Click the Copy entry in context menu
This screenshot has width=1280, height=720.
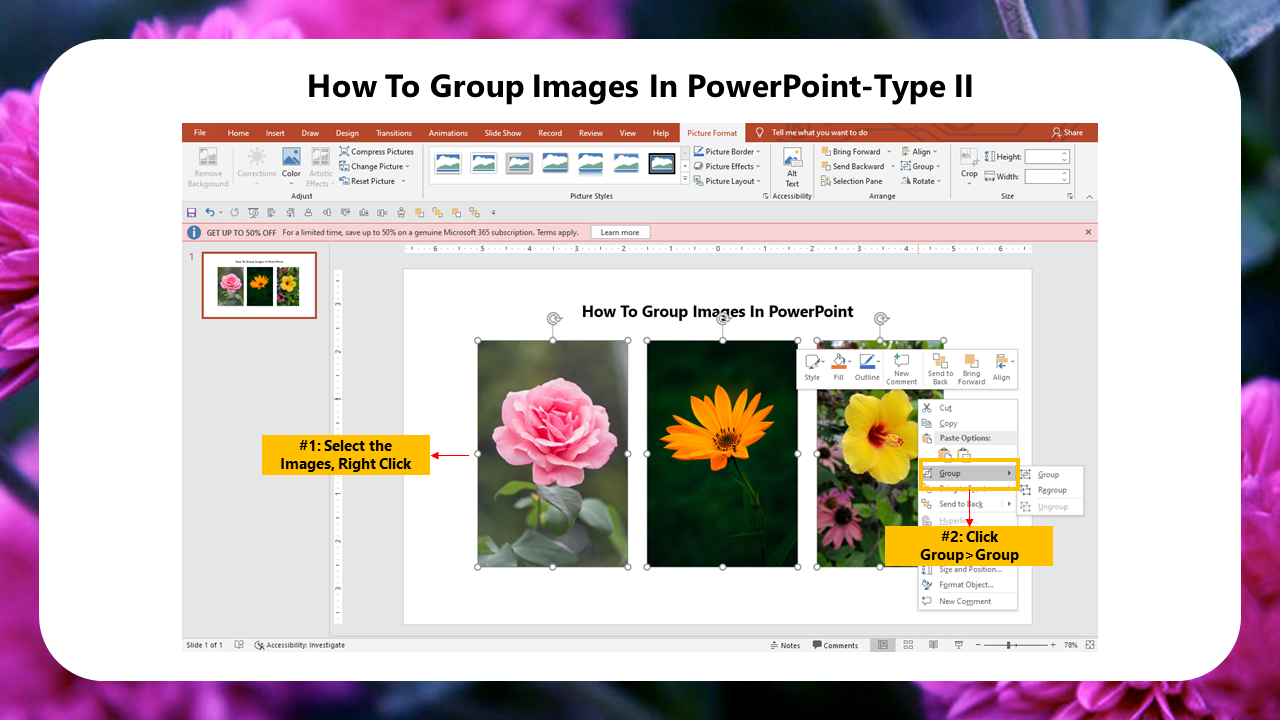pyautogui.click(x=948, y=423)
